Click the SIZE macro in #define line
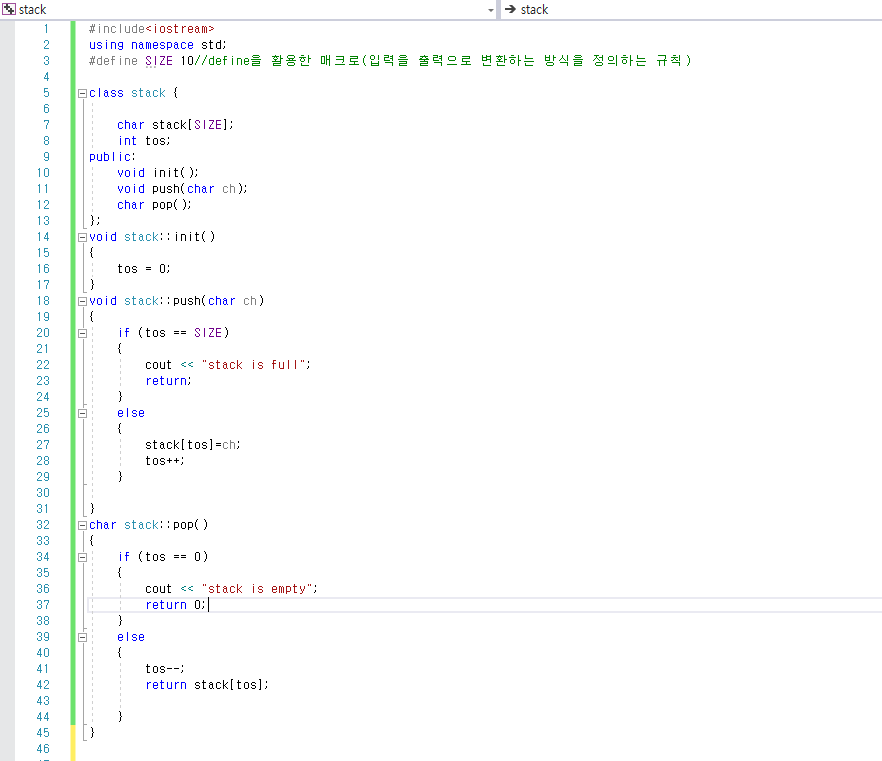This screenshot has height=761, width=882. (x=159, y=61)
